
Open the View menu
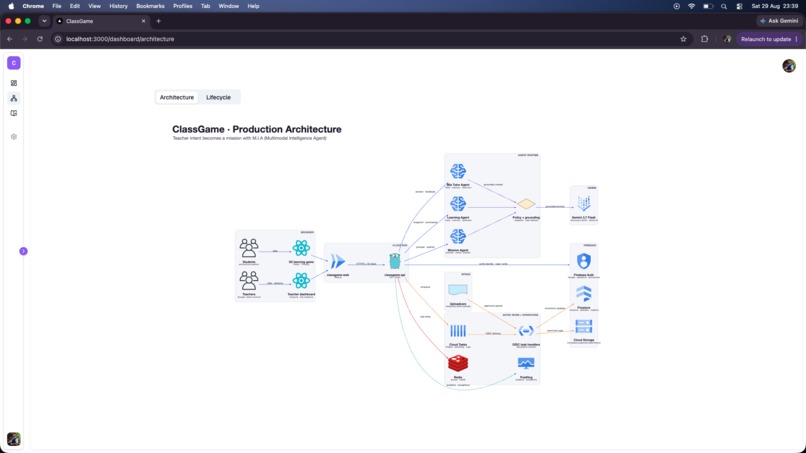tap(95, 6)
